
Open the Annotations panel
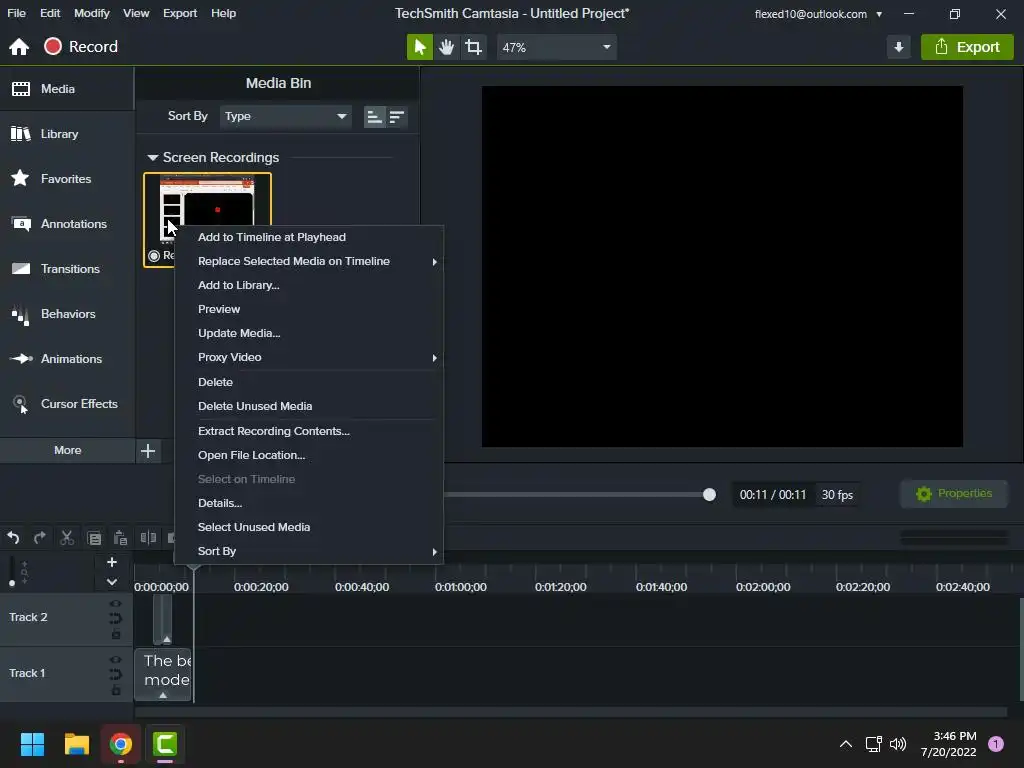tap(67, 223)
